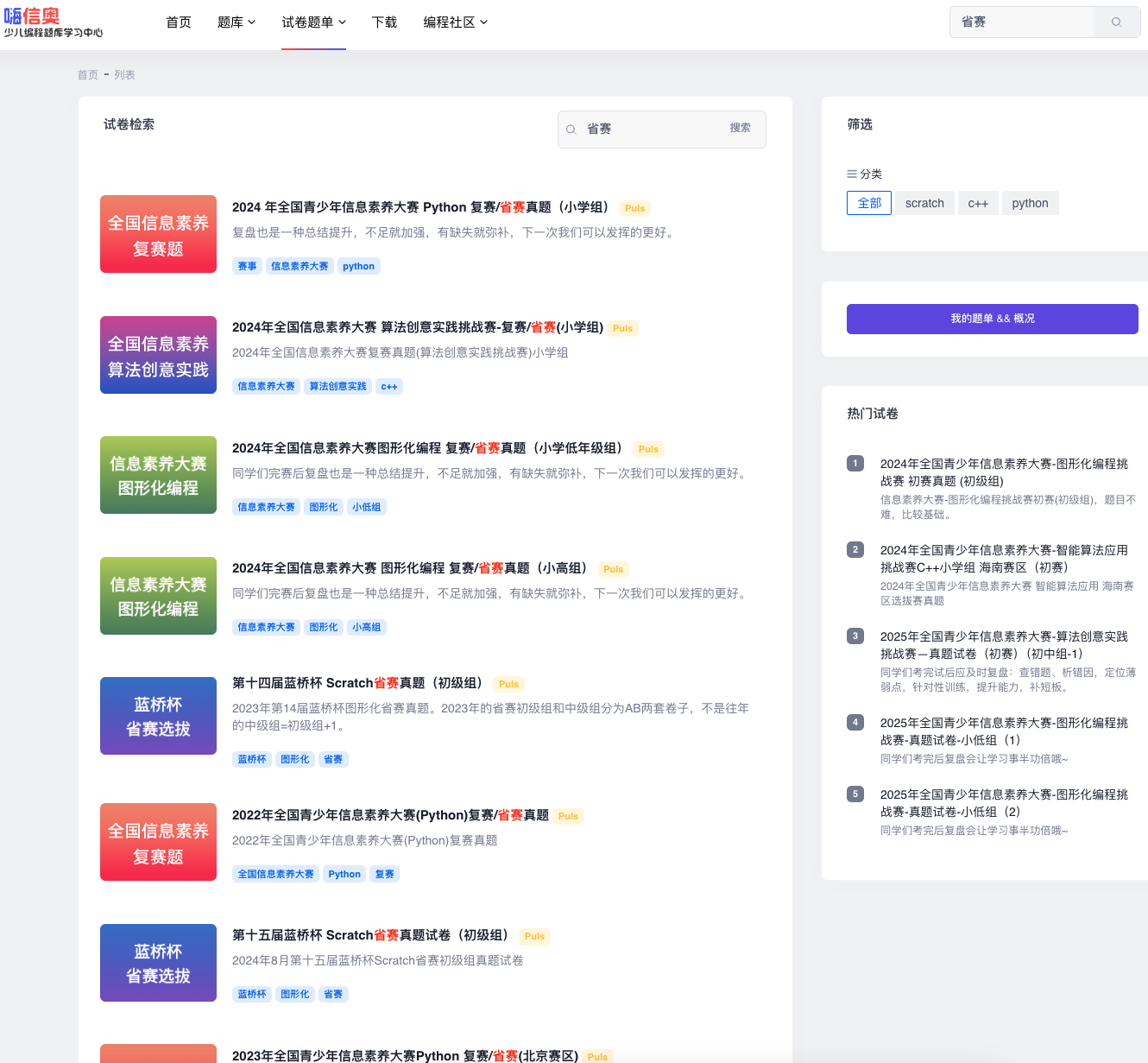Open hot paper 5 图形化编程挑战赛 小低组（2）

click(x=1004, y=803)
